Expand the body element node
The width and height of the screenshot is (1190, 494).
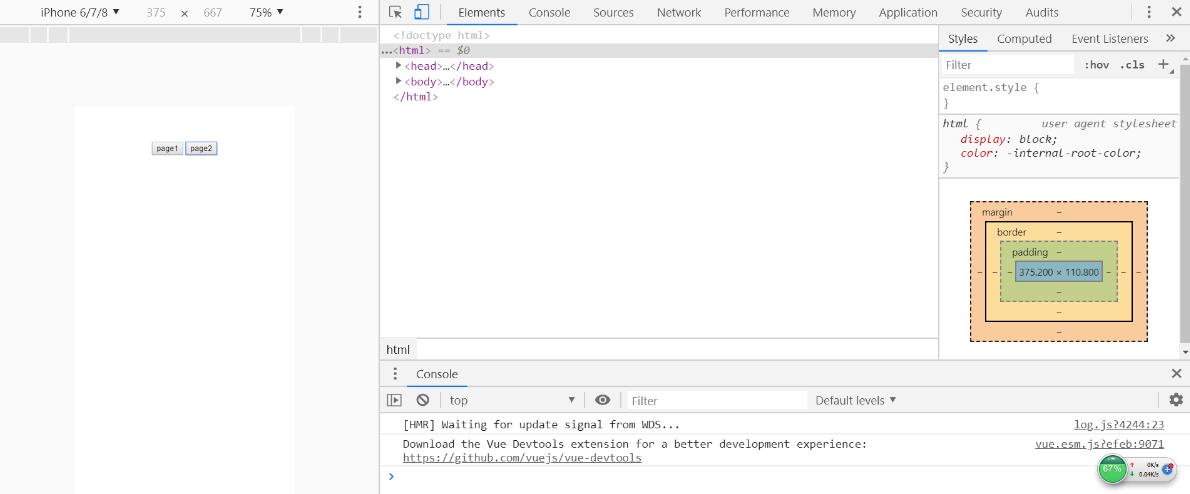coord(399,82)
